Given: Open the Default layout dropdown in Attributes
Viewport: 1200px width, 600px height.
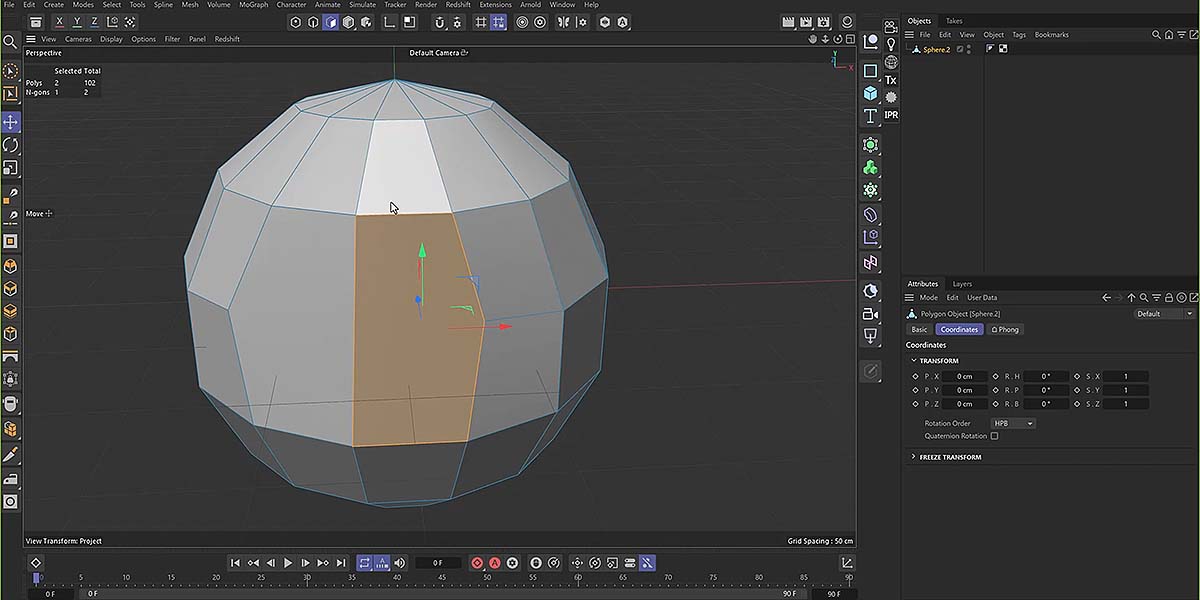Looking at the screenshot, I should click(x=1164, y=313).
